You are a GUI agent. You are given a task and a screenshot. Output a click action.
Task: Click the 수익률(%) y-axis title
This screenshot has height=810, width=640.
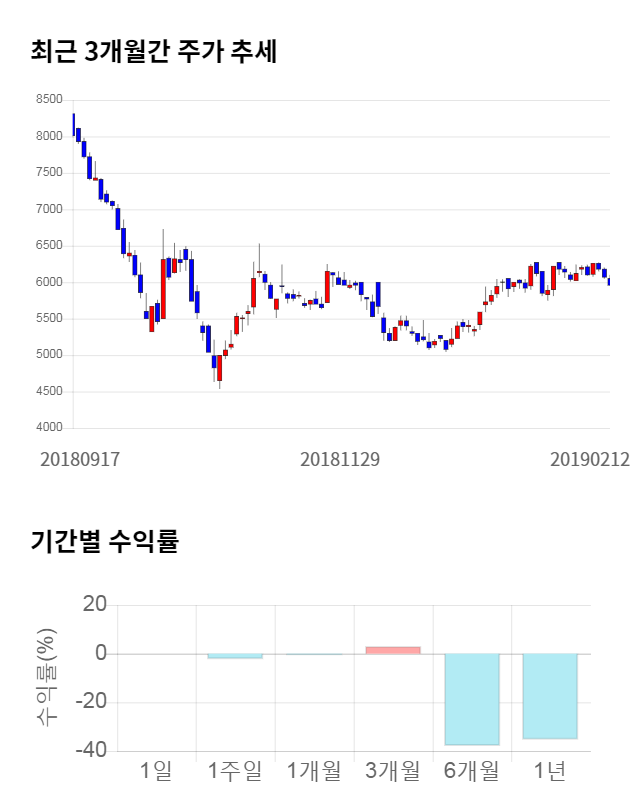[x=46, y=677]
